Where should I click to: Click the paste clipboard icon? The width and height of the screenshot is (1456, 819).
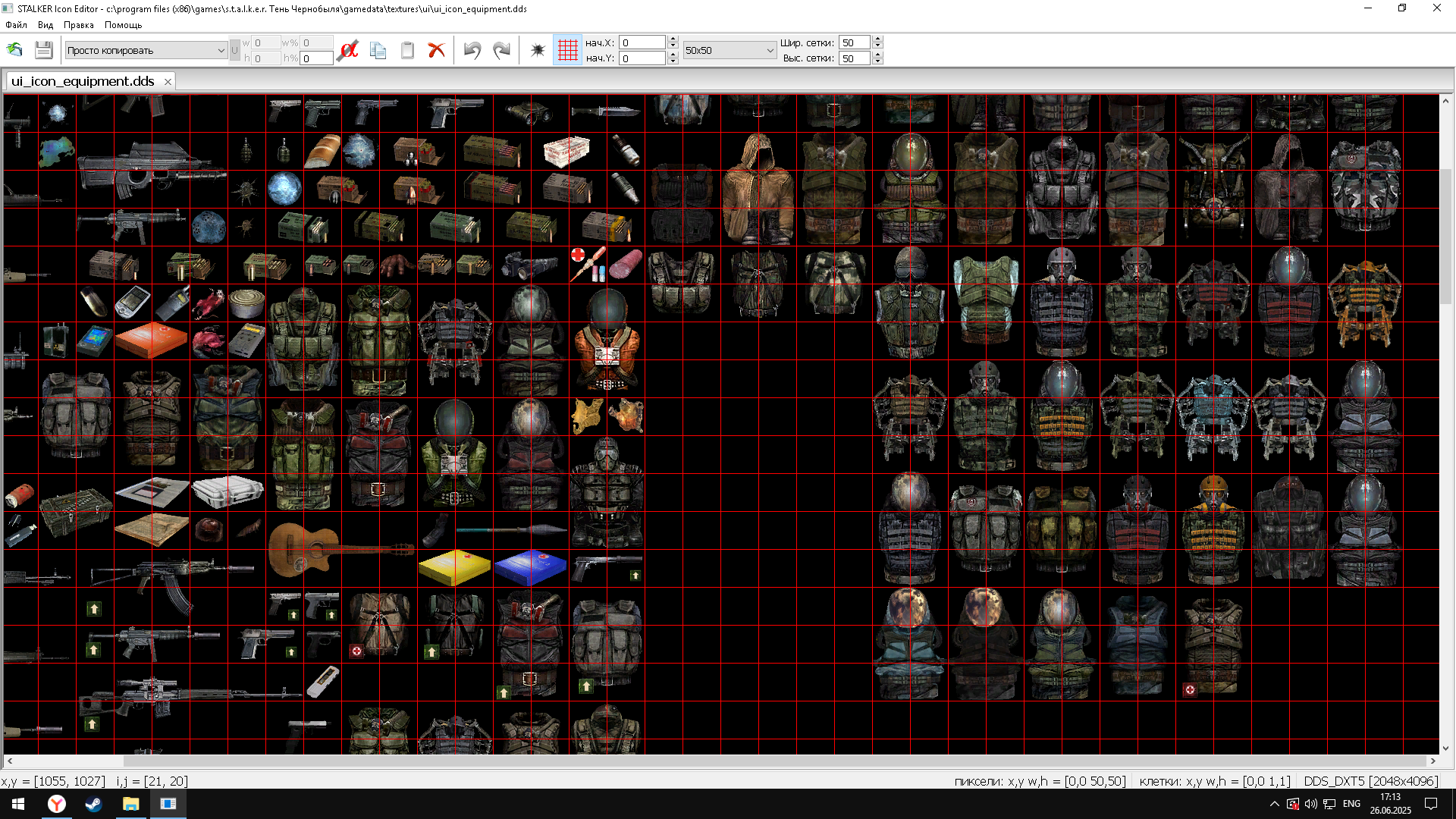pyautogui.click(x=407, y=50)
